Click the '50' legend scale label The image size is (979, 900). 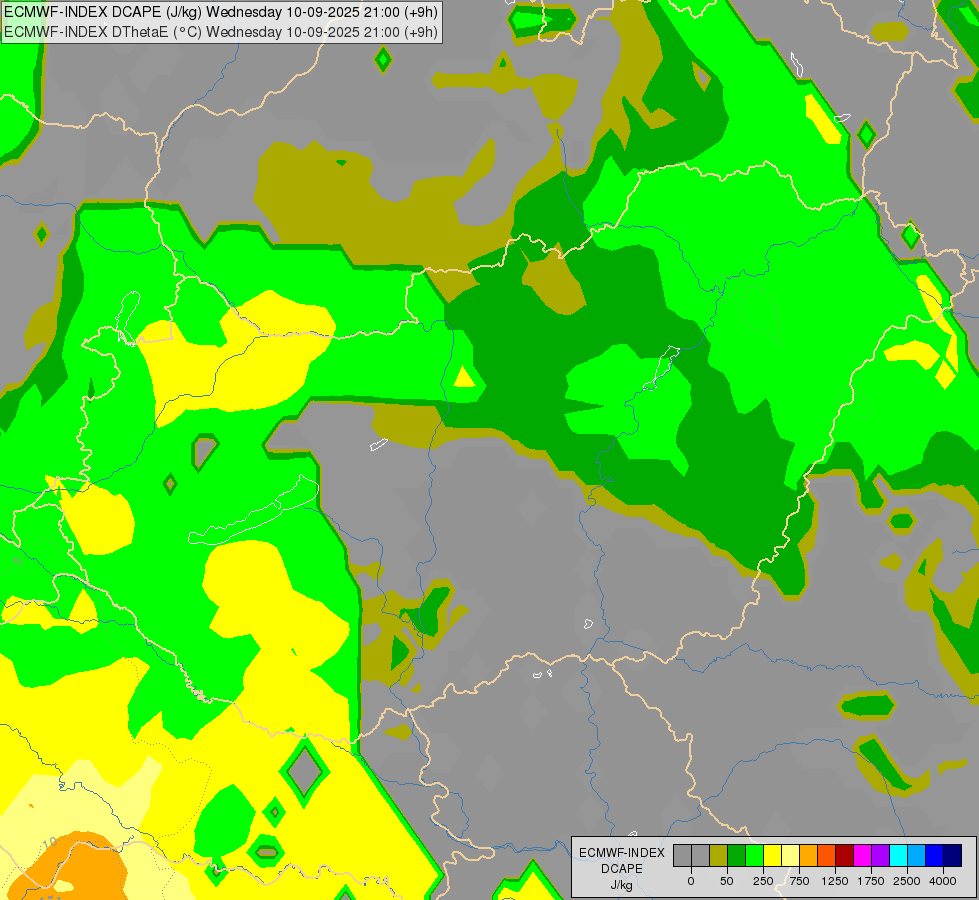tap(727, 881)
